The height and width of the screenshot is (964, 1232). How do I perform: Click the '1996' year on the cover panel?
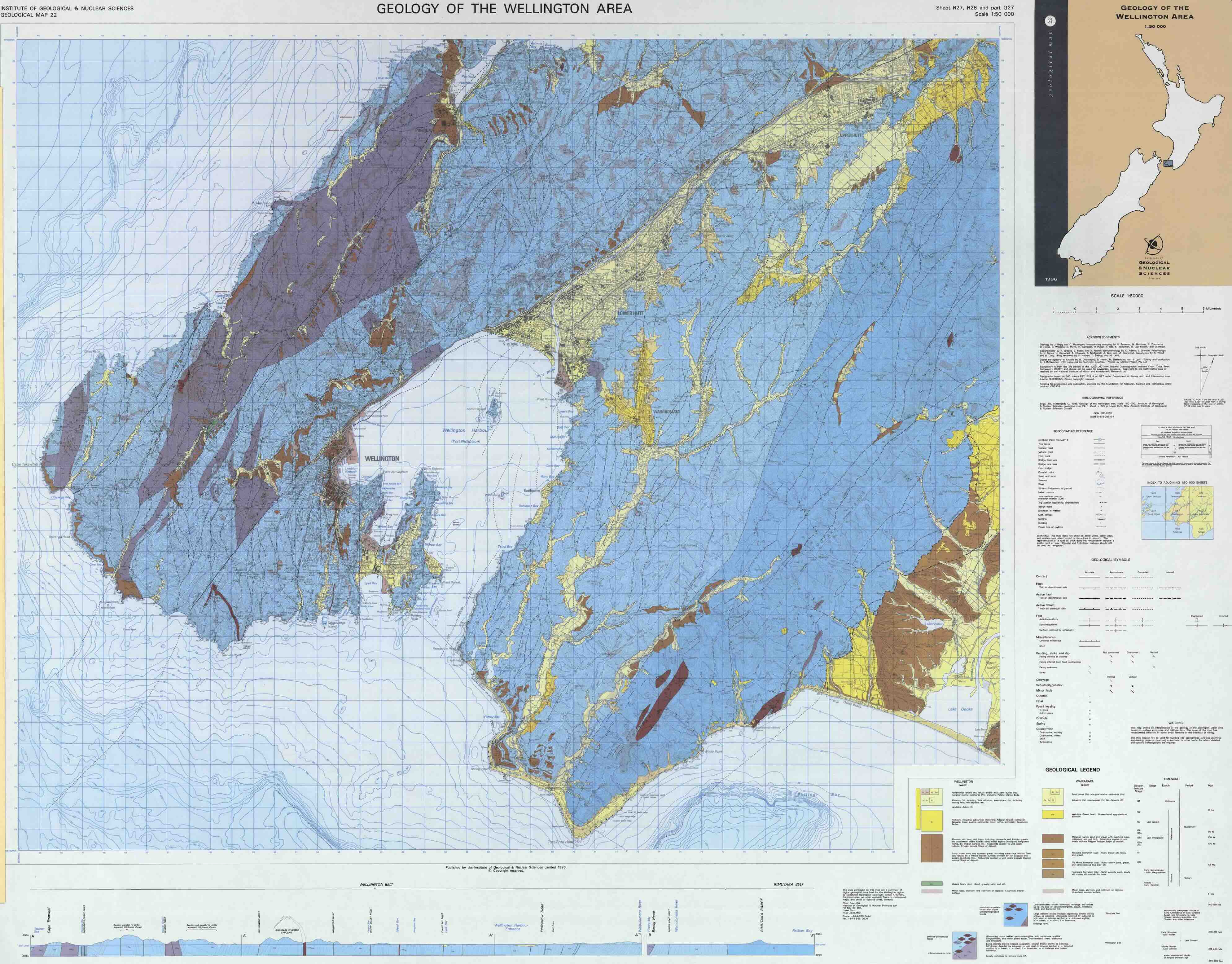pos(1051,279)
